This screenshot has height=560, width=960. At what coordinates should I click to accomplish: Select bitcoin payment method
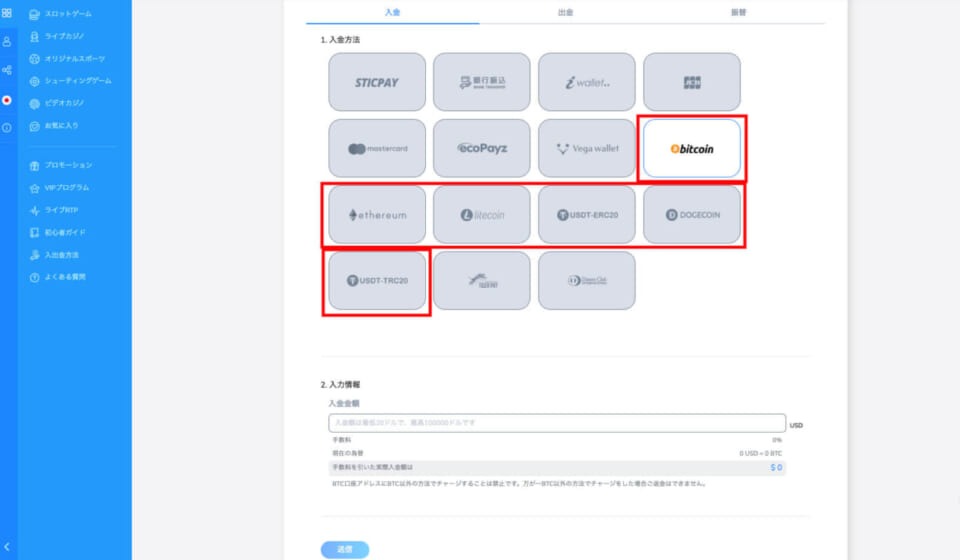point(692,148)
